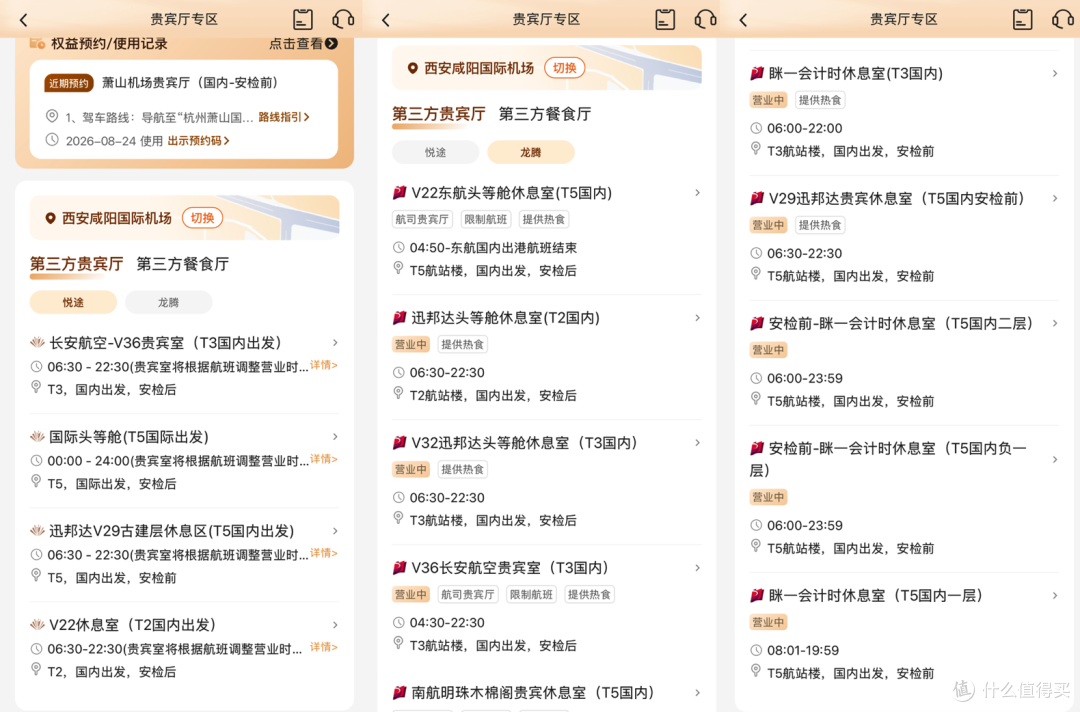Switch to 第三方餐食厅 tab in left panel
Viewport: 1080px width, 712px height.
(183, 264)
